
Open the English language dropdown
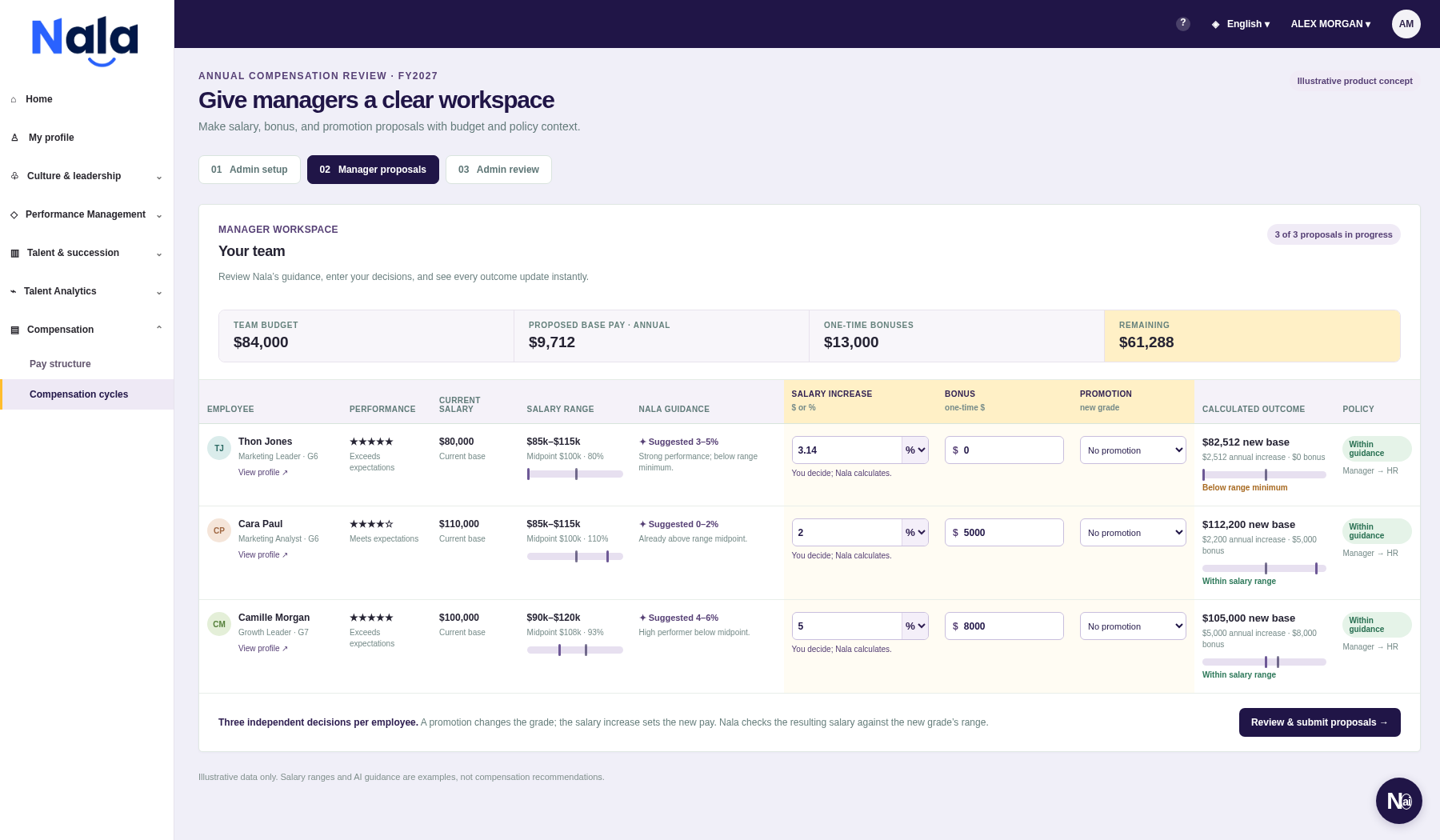click(x=1248, y=24)
